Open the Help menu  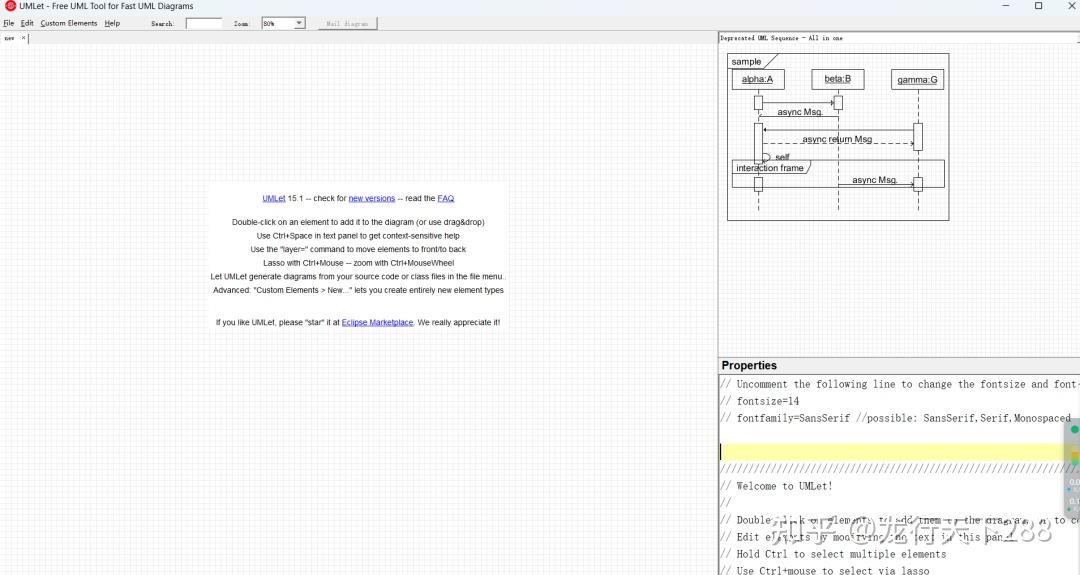tap(112, 23)
